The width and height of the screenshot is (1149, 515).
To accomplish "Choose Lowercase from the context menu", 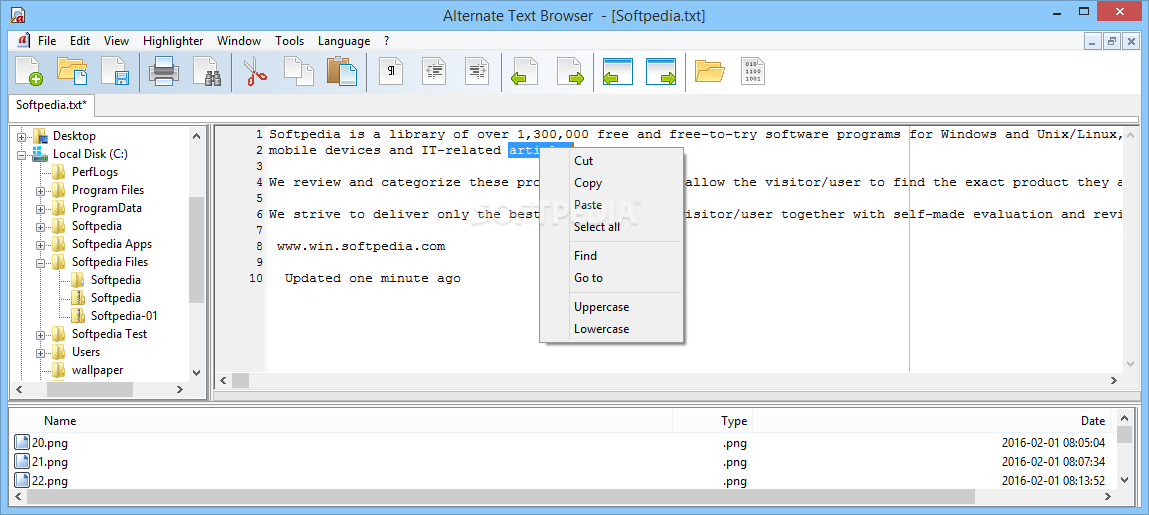I will pos(611,329).
